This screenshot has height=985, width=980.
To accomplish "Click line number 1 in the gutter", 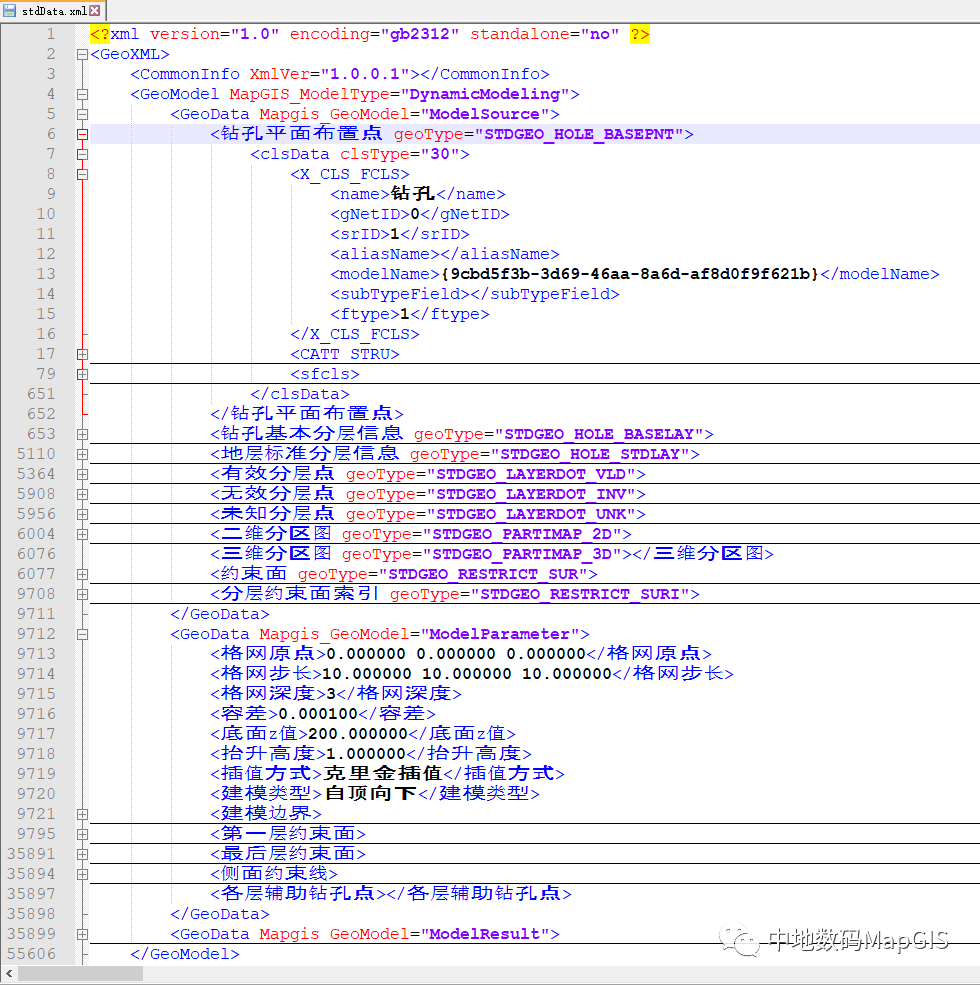I will pos(50,34).
